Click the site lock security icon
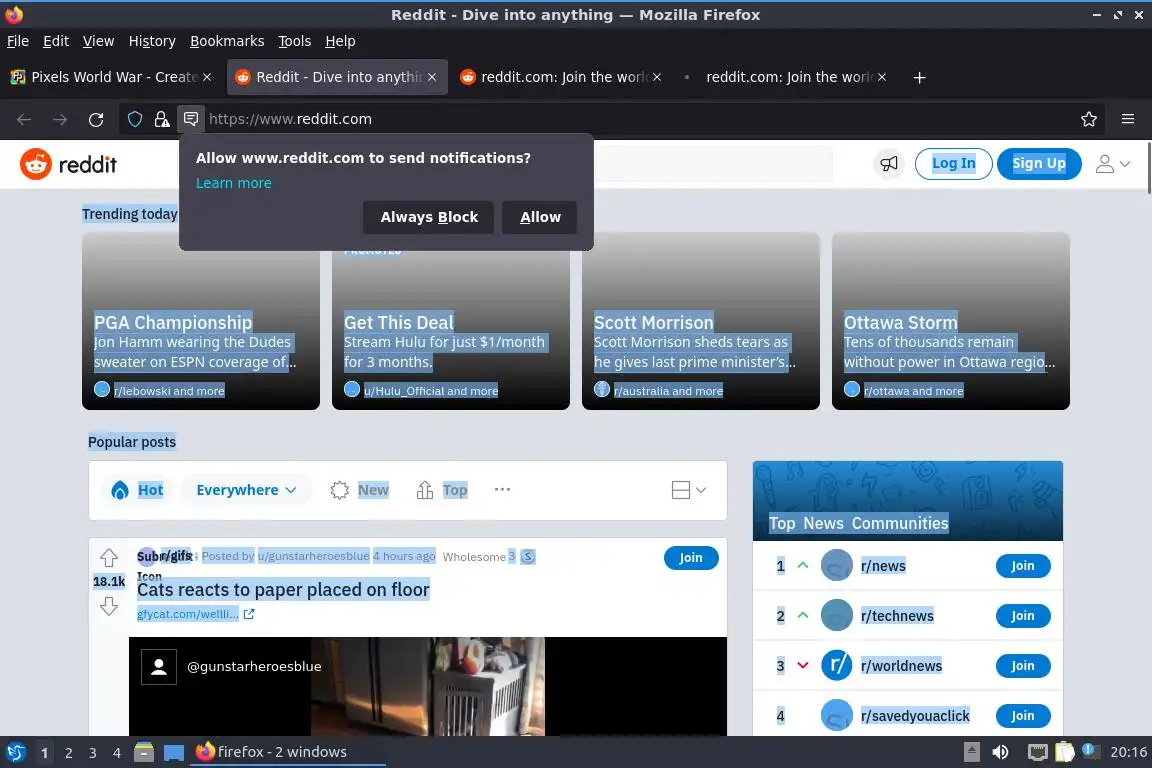Image resolution: width=1152 pixels, height=768 pixels. (x=162, y=119)
